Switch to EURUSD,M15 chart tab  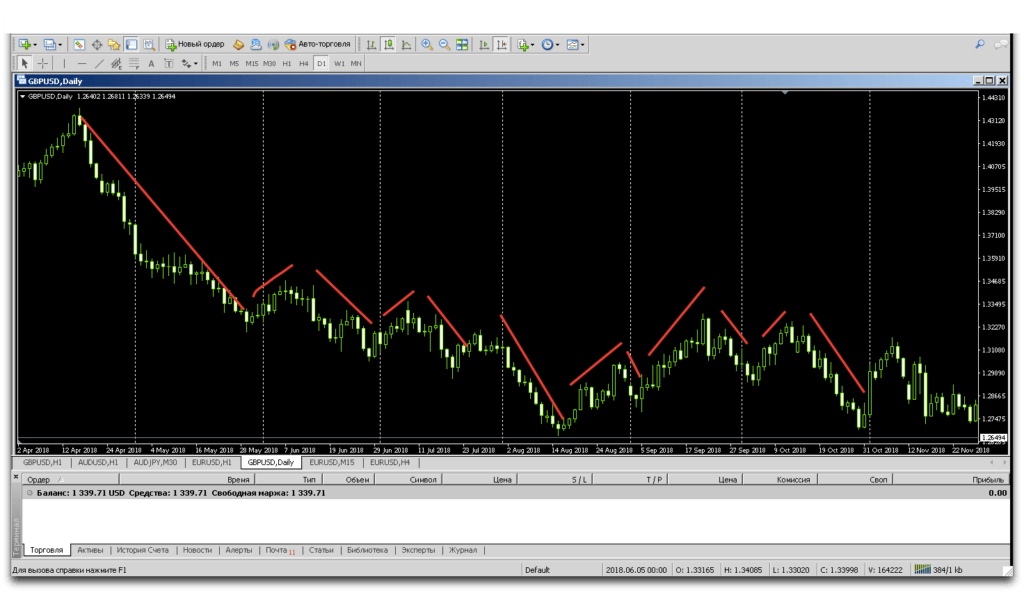click(333, 463)
